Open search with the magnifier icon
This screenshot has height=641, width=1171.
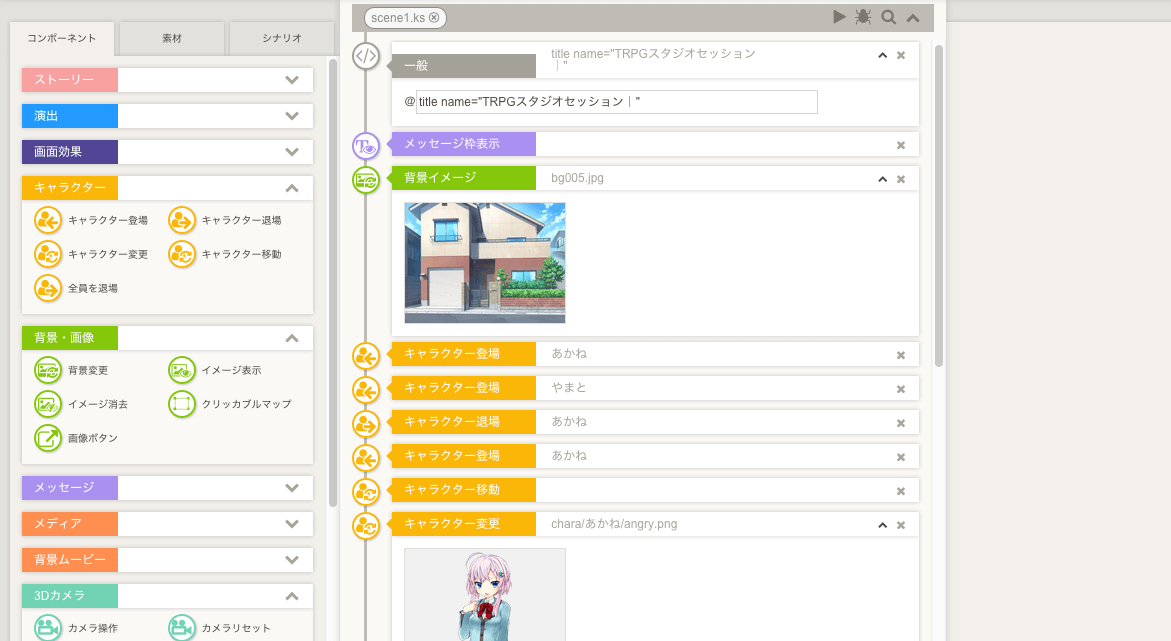888,17
